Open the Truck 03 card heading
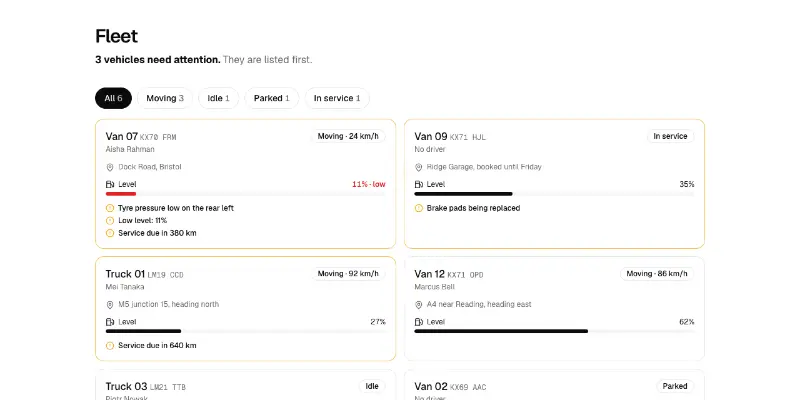800x400 pixels. click(127, 386)
